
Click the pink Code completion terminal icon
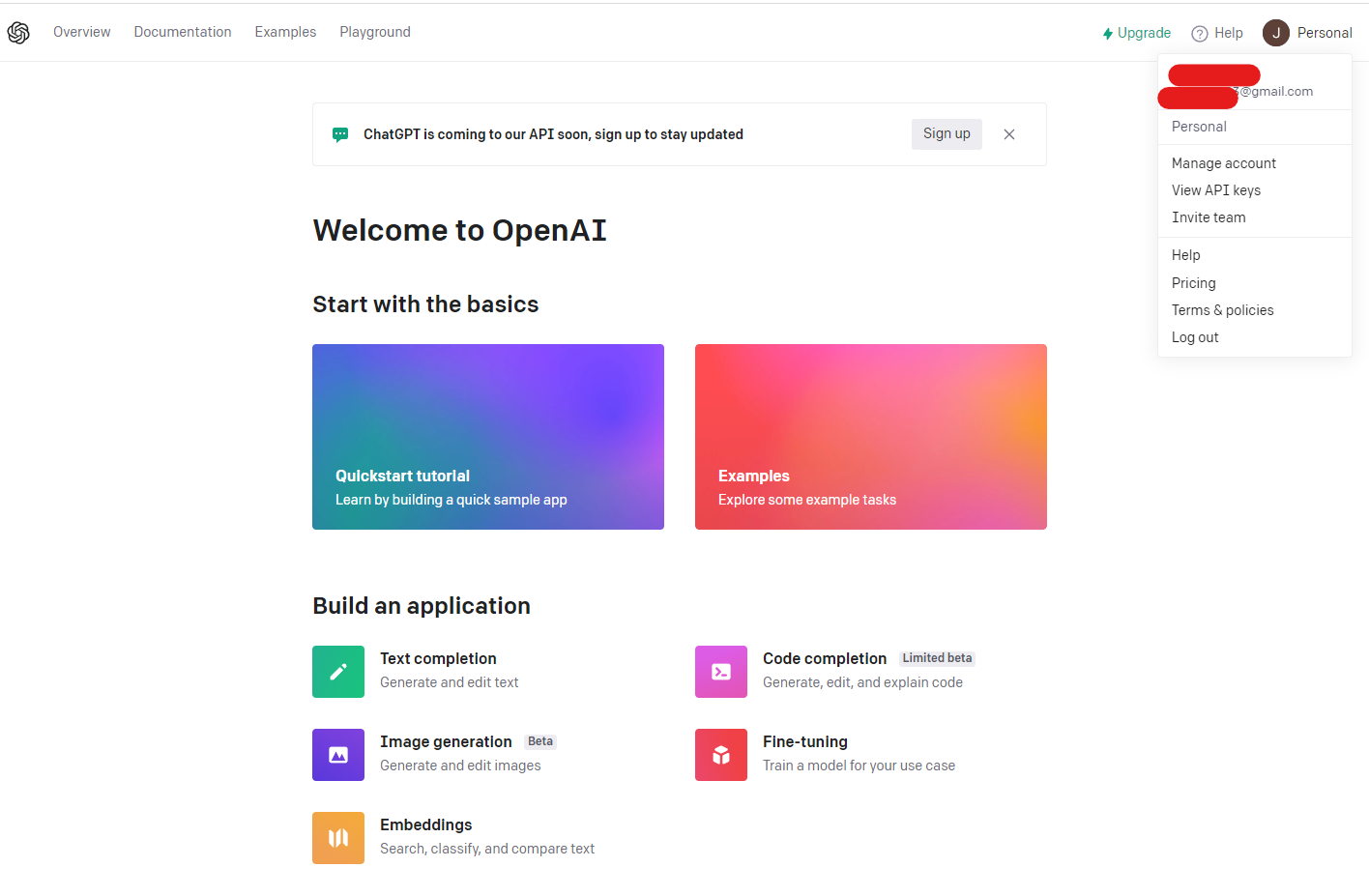coord(721,672)
